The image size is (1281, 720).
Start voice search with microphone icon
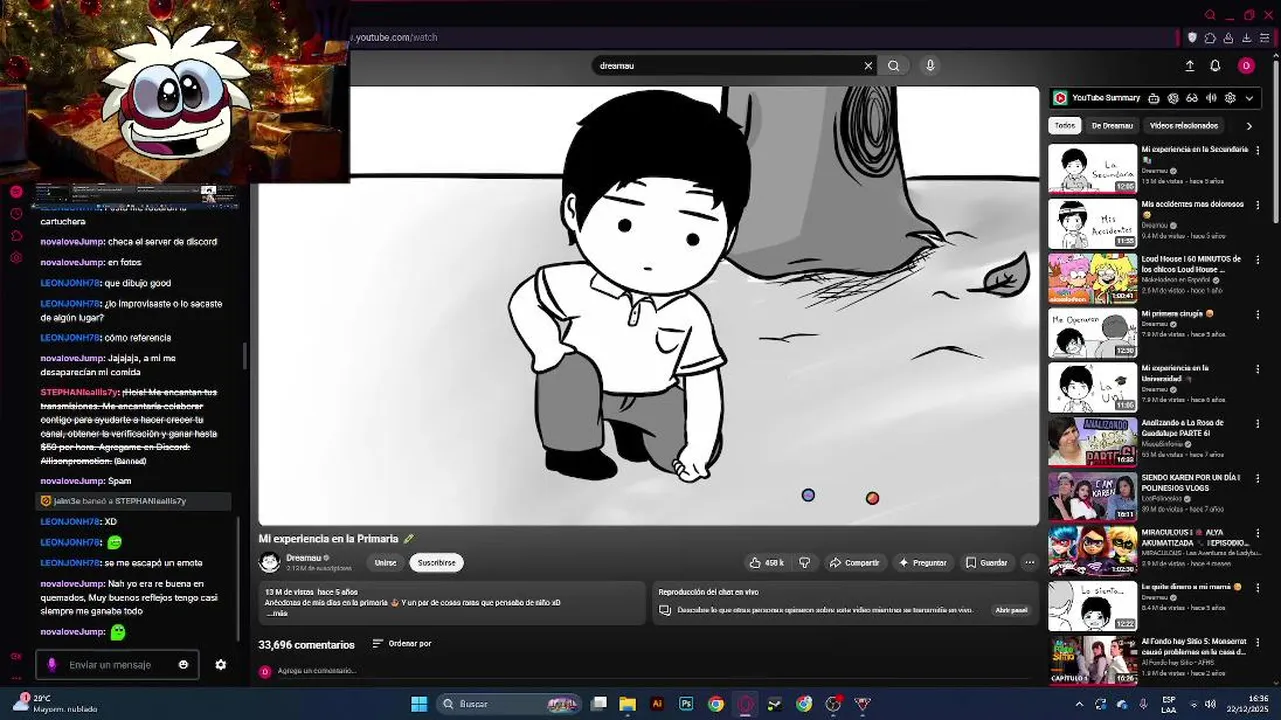[x=930, y=66]
